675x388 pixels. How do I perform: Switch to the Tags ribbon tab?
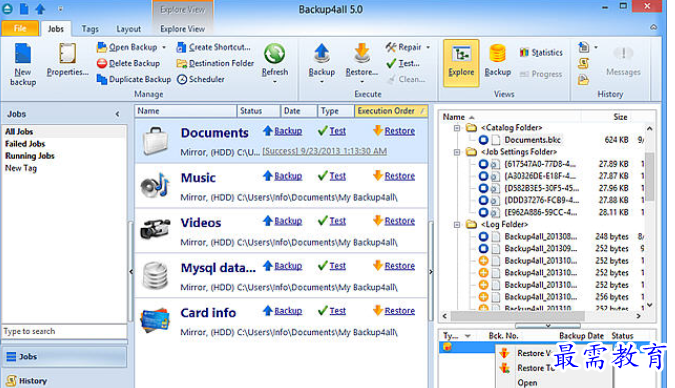90,29
